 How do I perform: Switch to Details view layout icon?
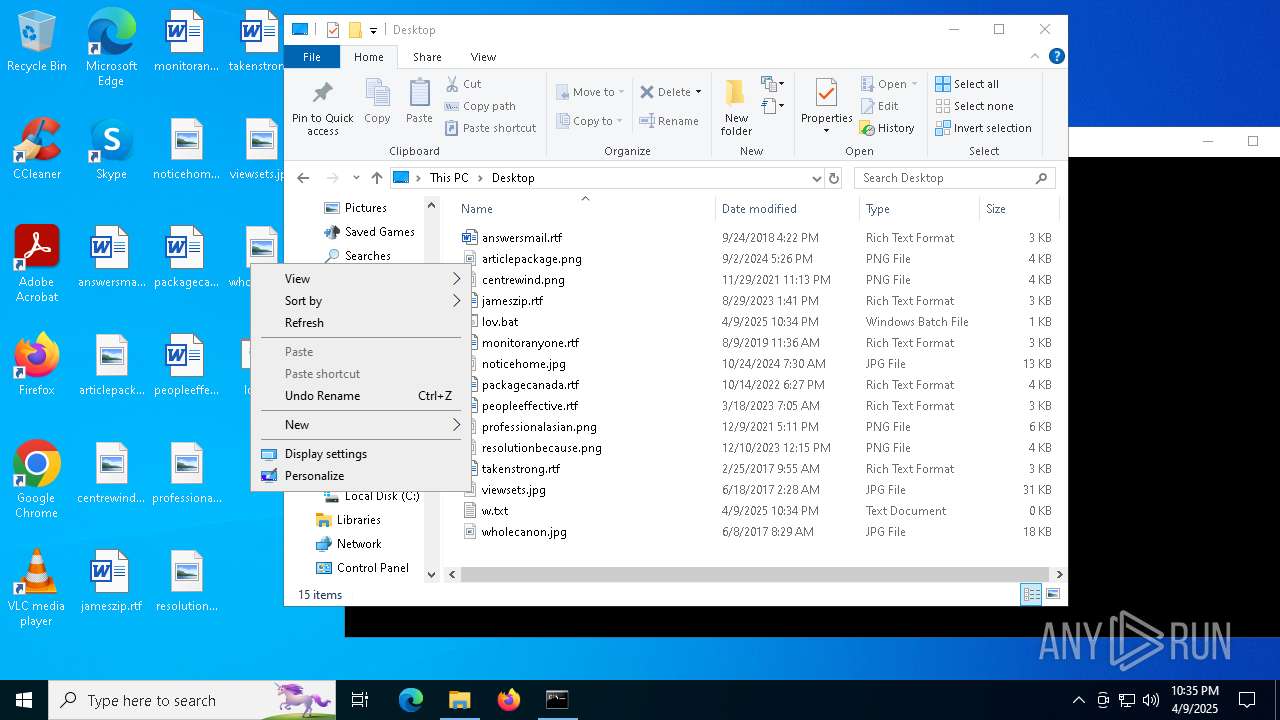pos(1031,595)
